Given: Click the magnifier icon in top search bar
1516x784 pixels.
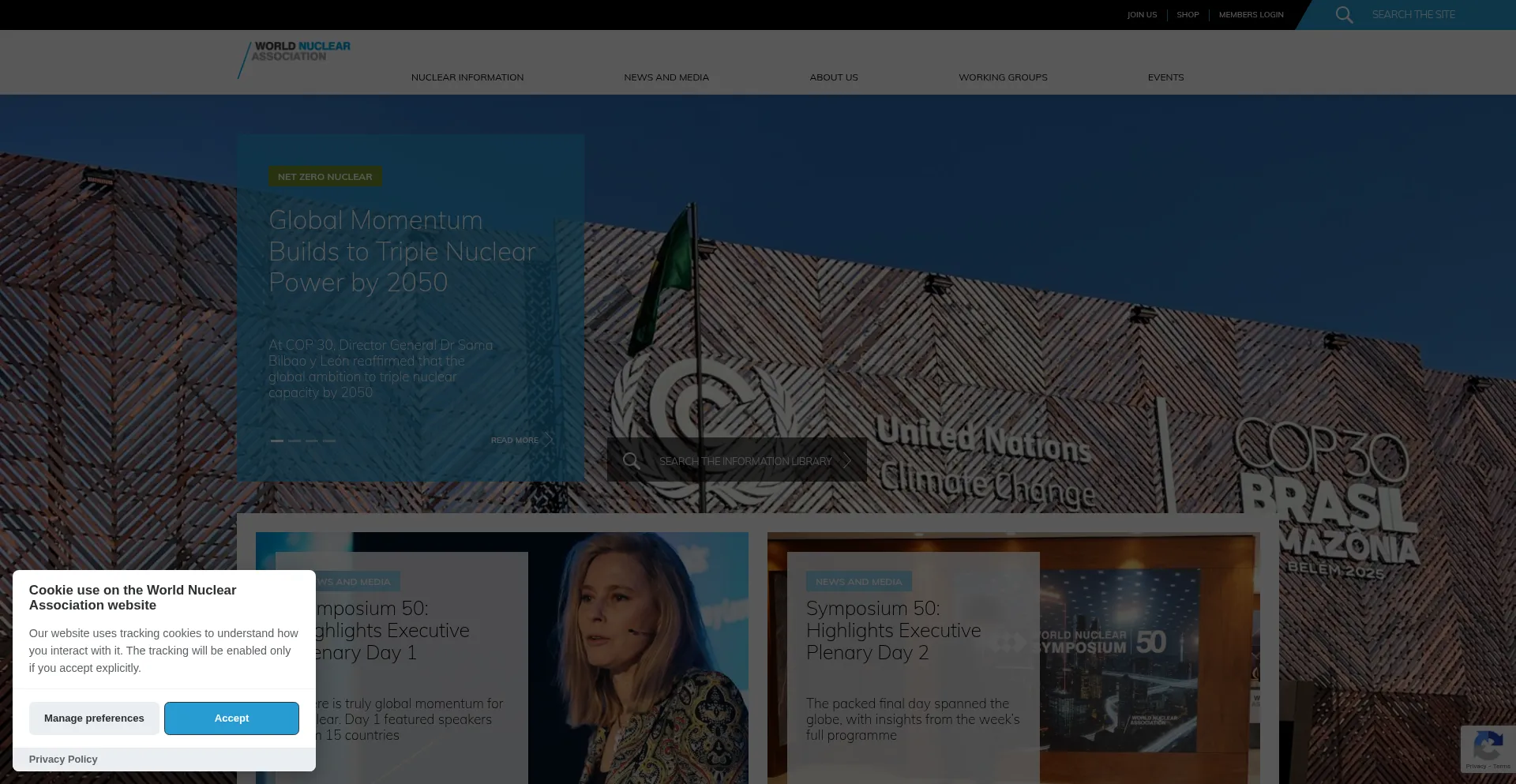Looking at the screenshot, I should pyautogui.click(x=1344, y=15).
